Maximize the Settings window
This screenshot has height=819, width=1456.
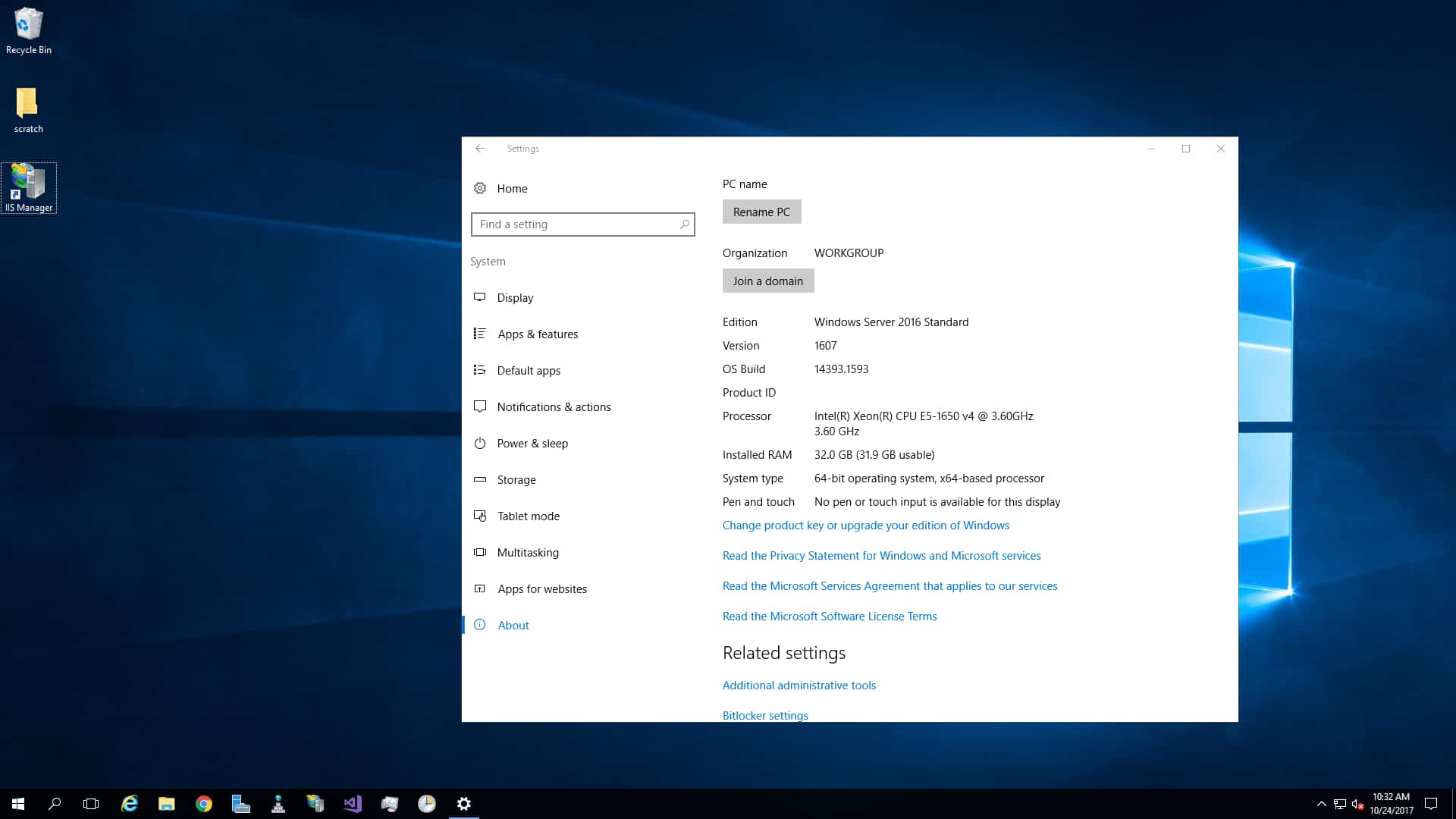point(1186,149)
